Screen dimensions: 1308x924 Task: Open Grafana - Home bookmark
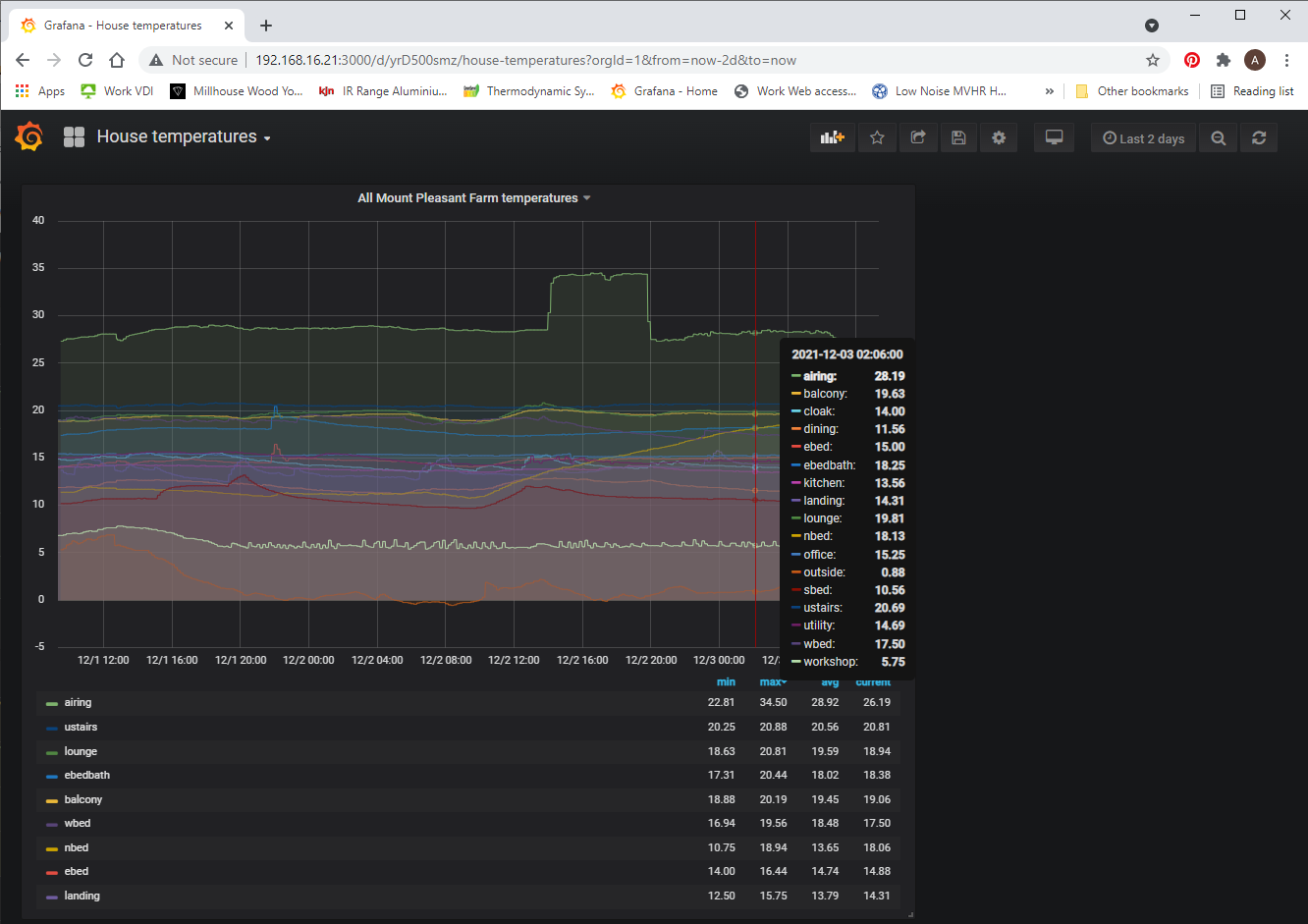pos(665,91)
